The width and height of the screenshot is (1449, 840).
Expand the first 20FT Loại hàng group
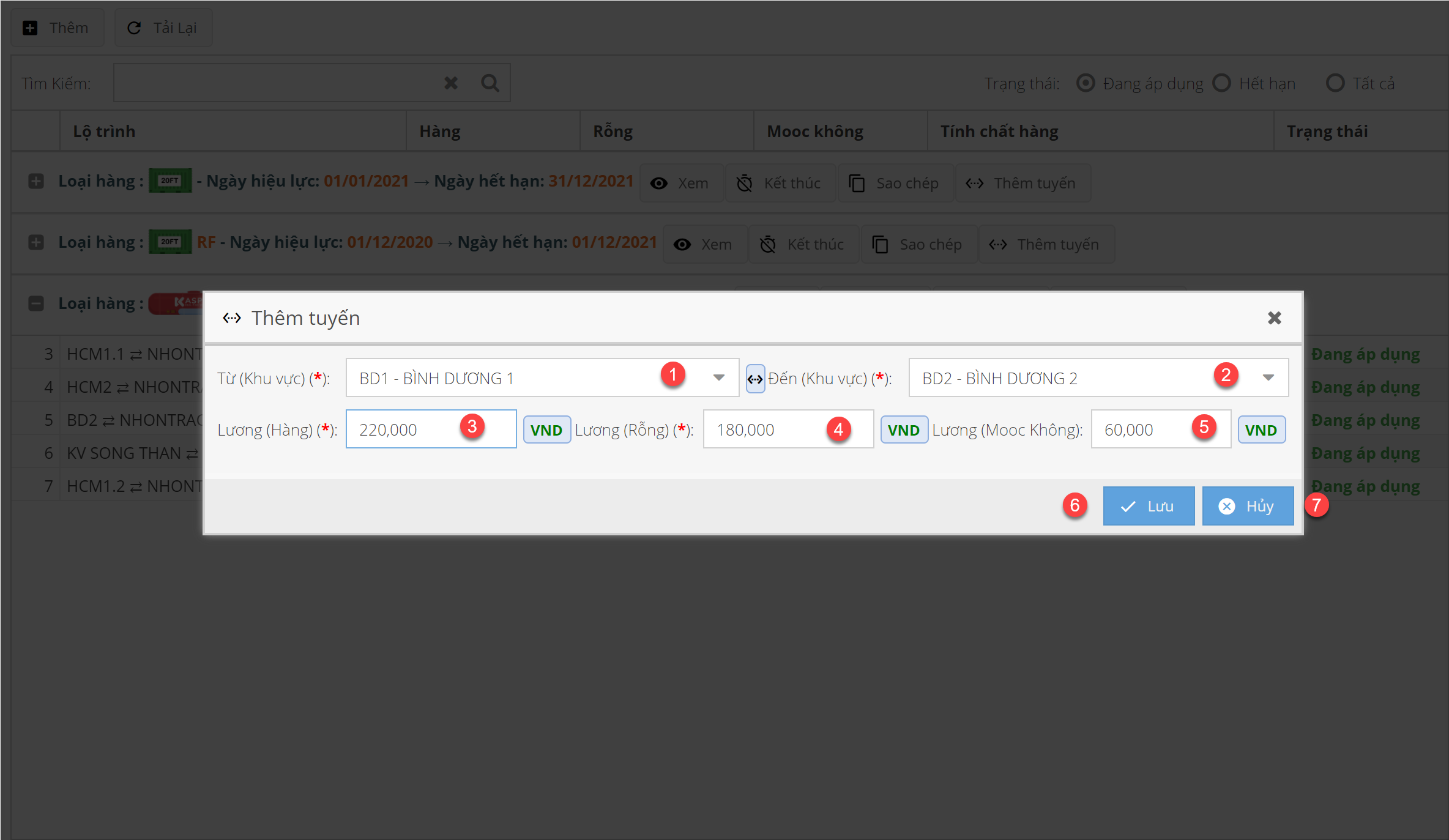click(36, 181)
